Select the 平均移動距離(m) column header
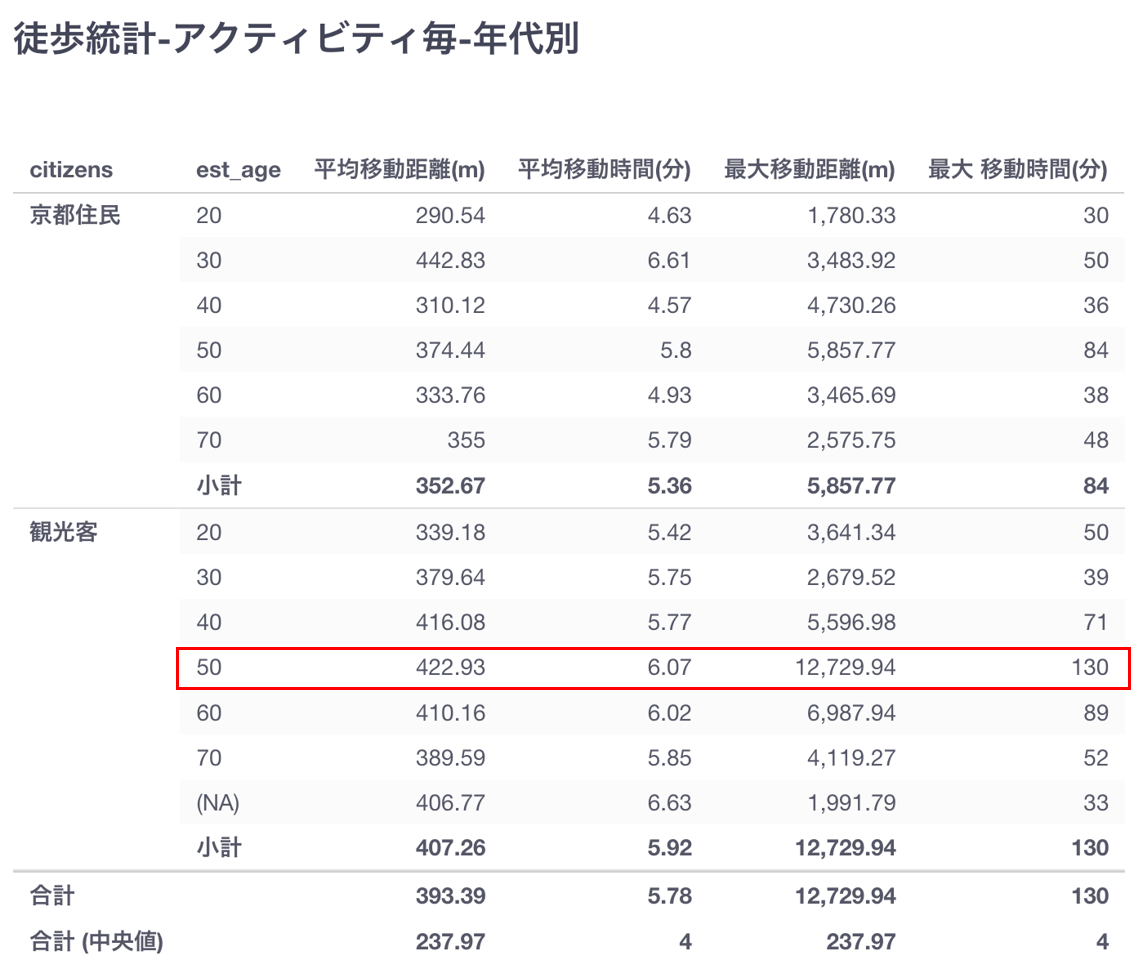Screen dimensions: 1141x966 pos(399,170)
